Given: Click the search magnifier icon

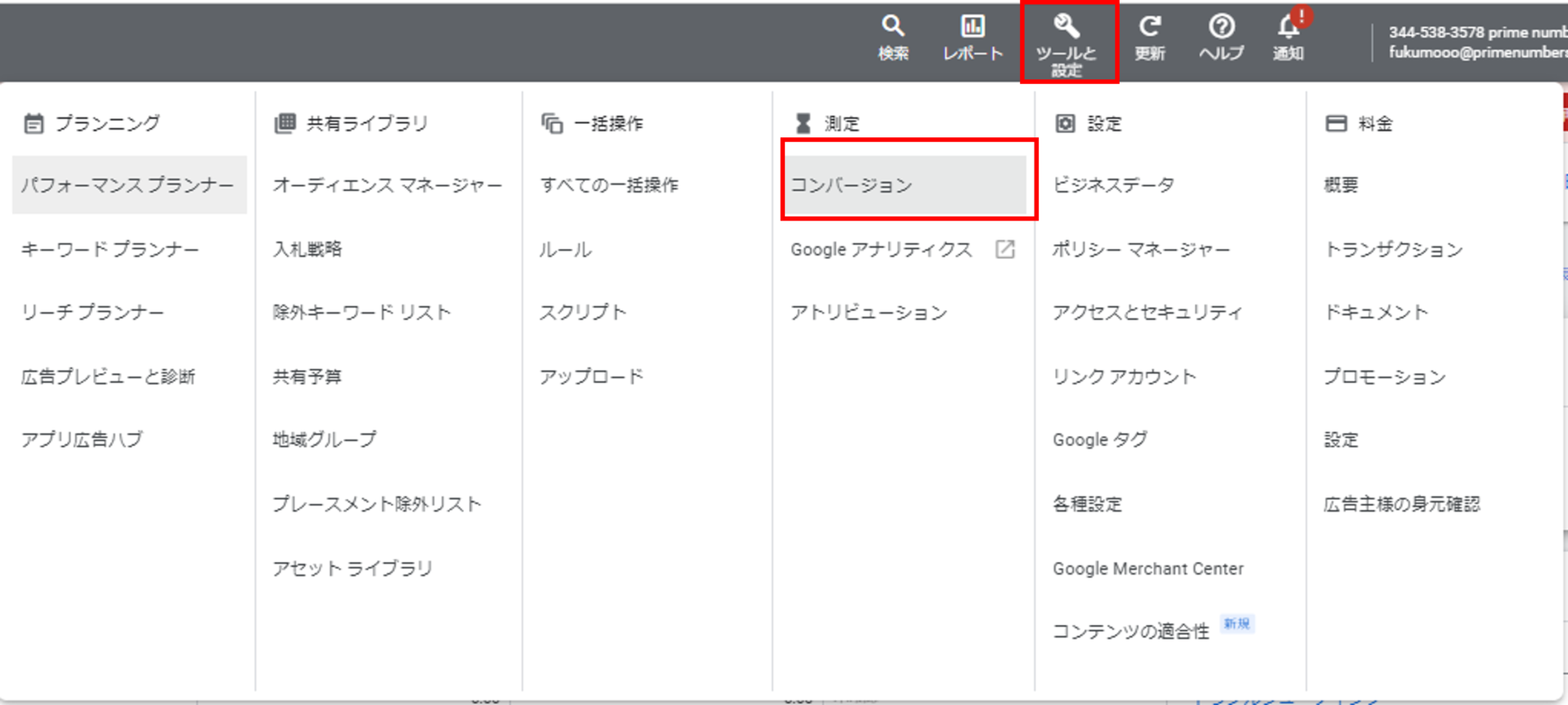Looking at the screenshot, I should [x=893, y=26].
